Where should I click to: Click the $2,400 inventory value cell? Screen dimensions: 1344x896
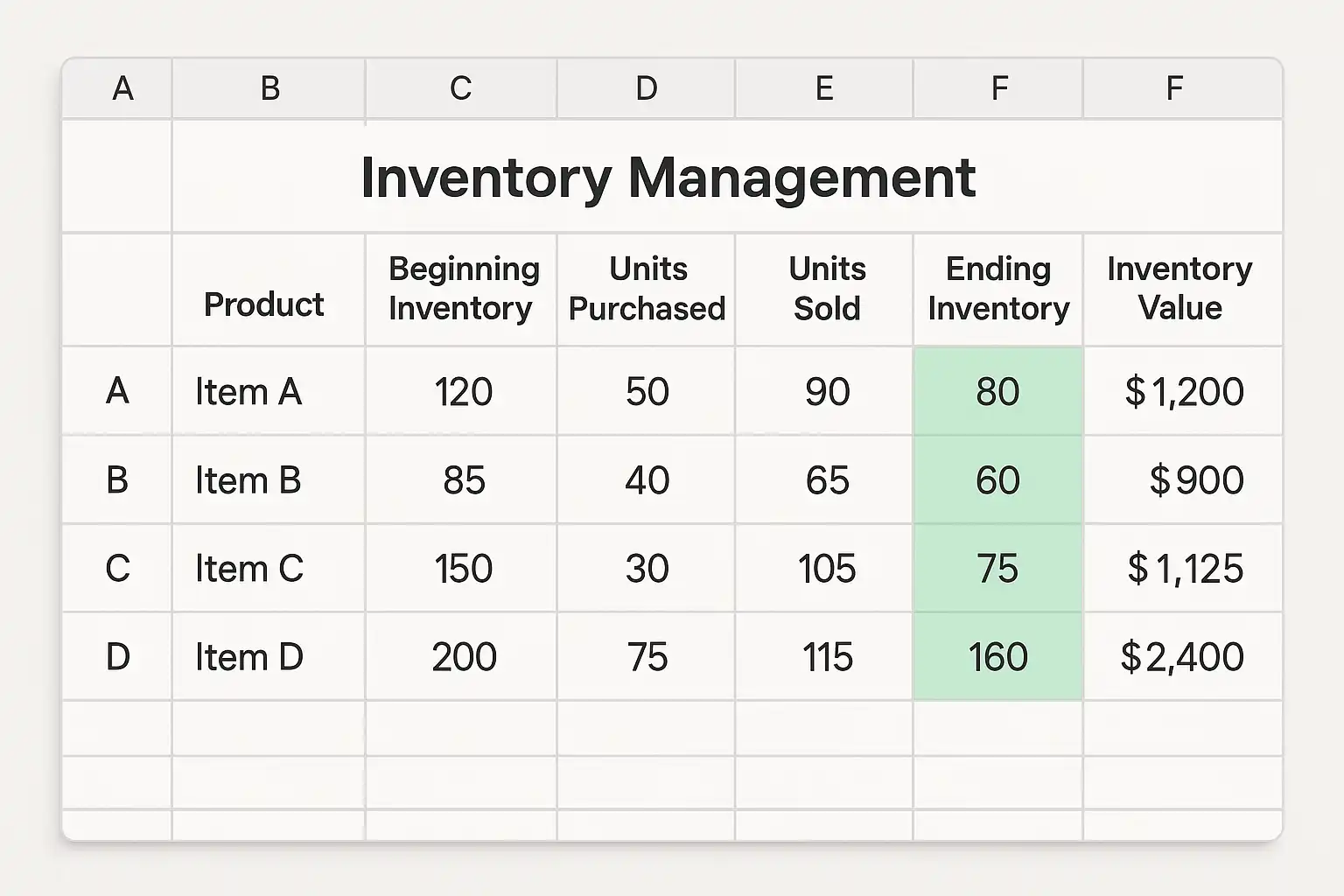[x=1182, y=657]
